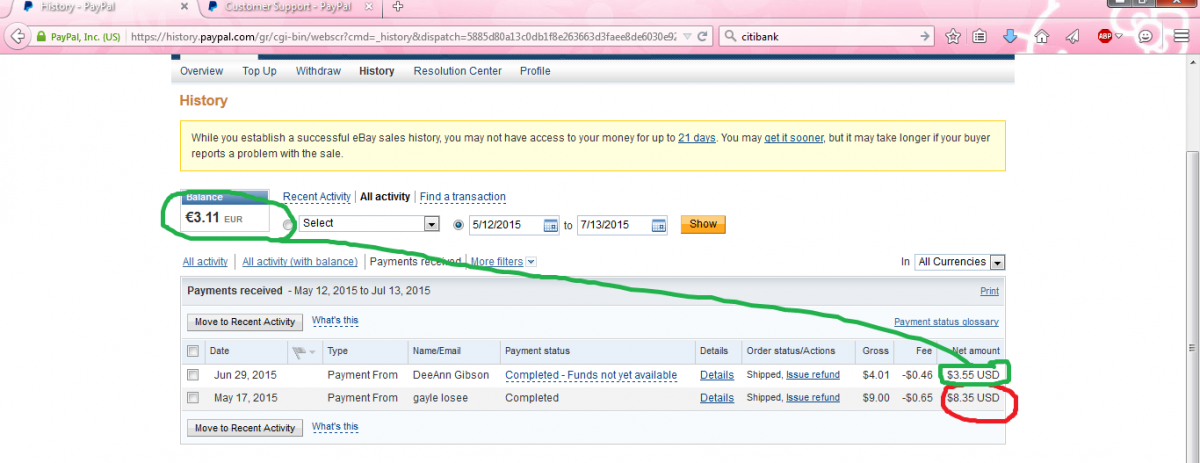Select the custom date range radio button

tap(460, 225)
